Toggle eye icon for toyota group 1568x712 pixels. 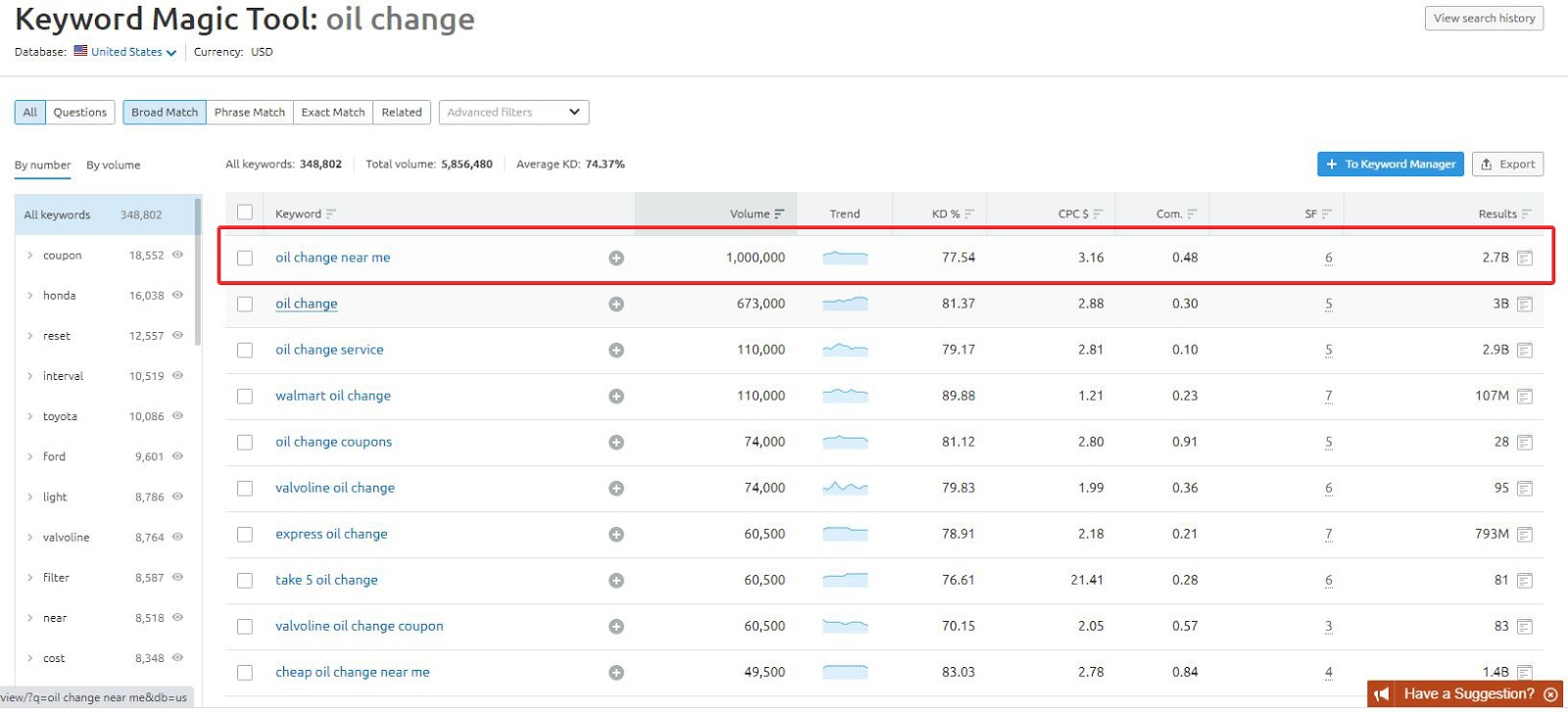pos(177,416)
